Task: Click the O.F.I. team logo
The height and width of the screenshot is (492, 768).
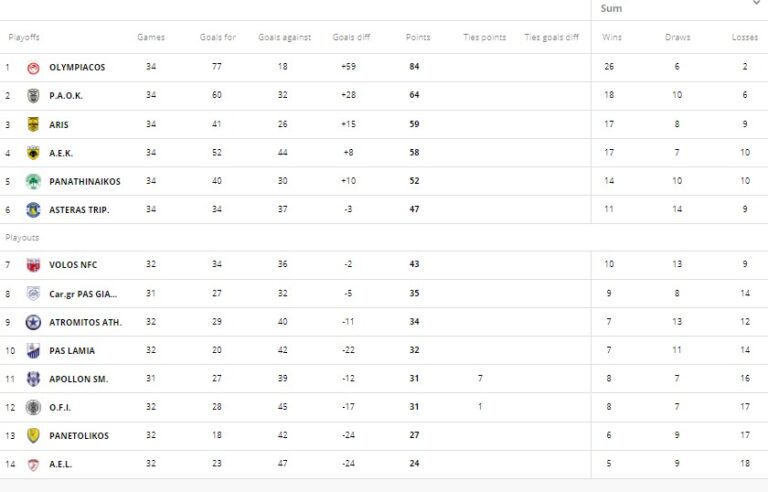Action: (33, 407)
